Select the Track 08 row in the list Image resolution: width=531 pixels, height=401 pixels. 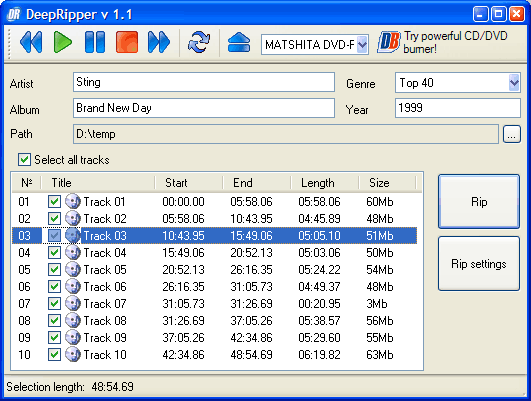(x=214, y=320)
